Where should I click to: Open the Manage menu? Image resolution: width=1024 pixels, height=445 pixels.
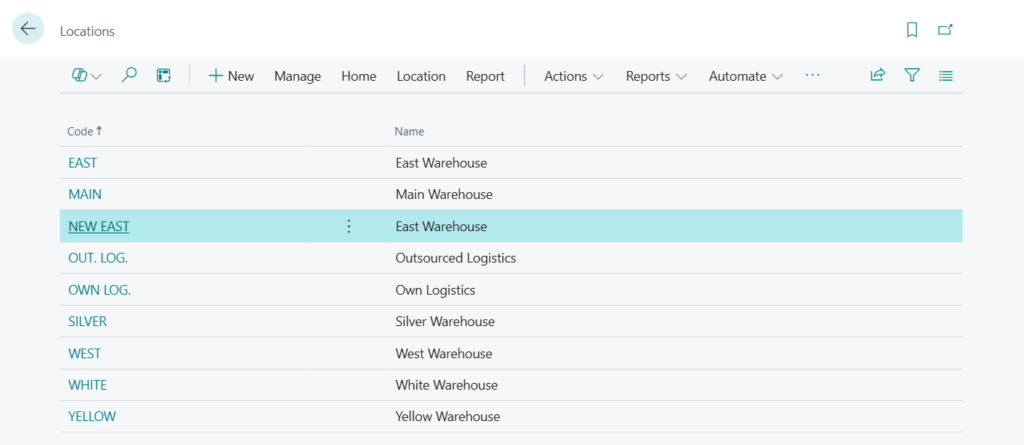[297, 76]
